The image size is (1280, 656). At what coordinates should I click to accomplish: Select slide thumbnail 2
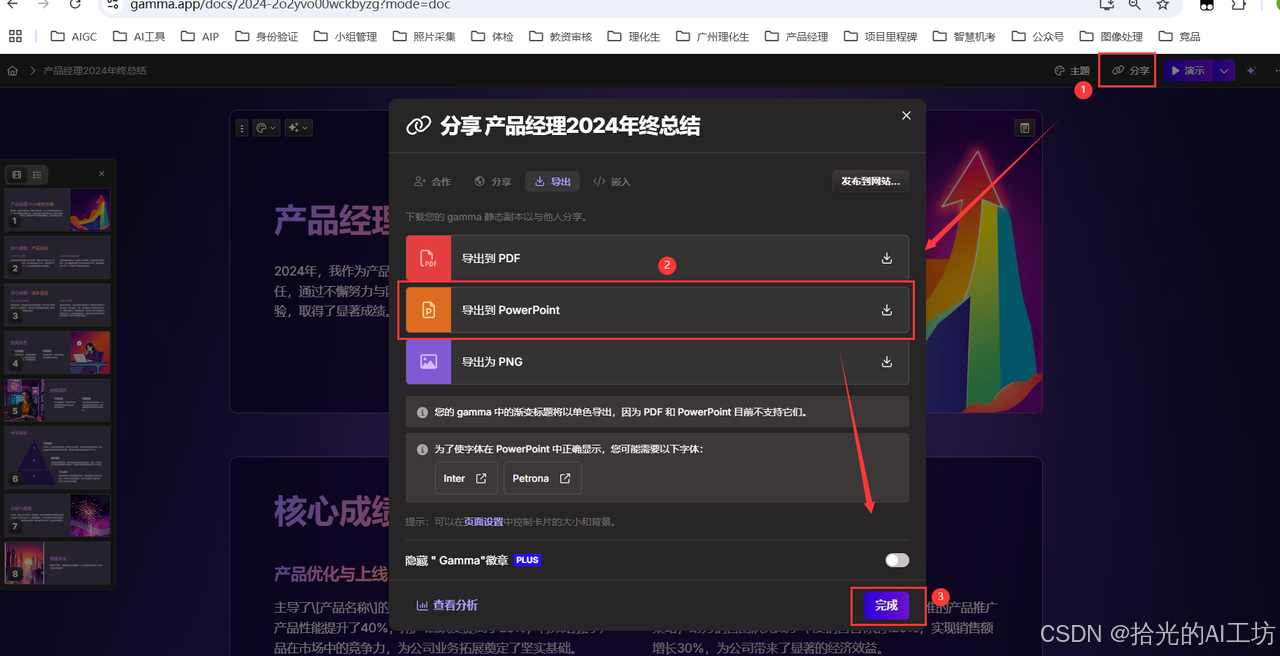pyautogui.click(x=58, y=257)
